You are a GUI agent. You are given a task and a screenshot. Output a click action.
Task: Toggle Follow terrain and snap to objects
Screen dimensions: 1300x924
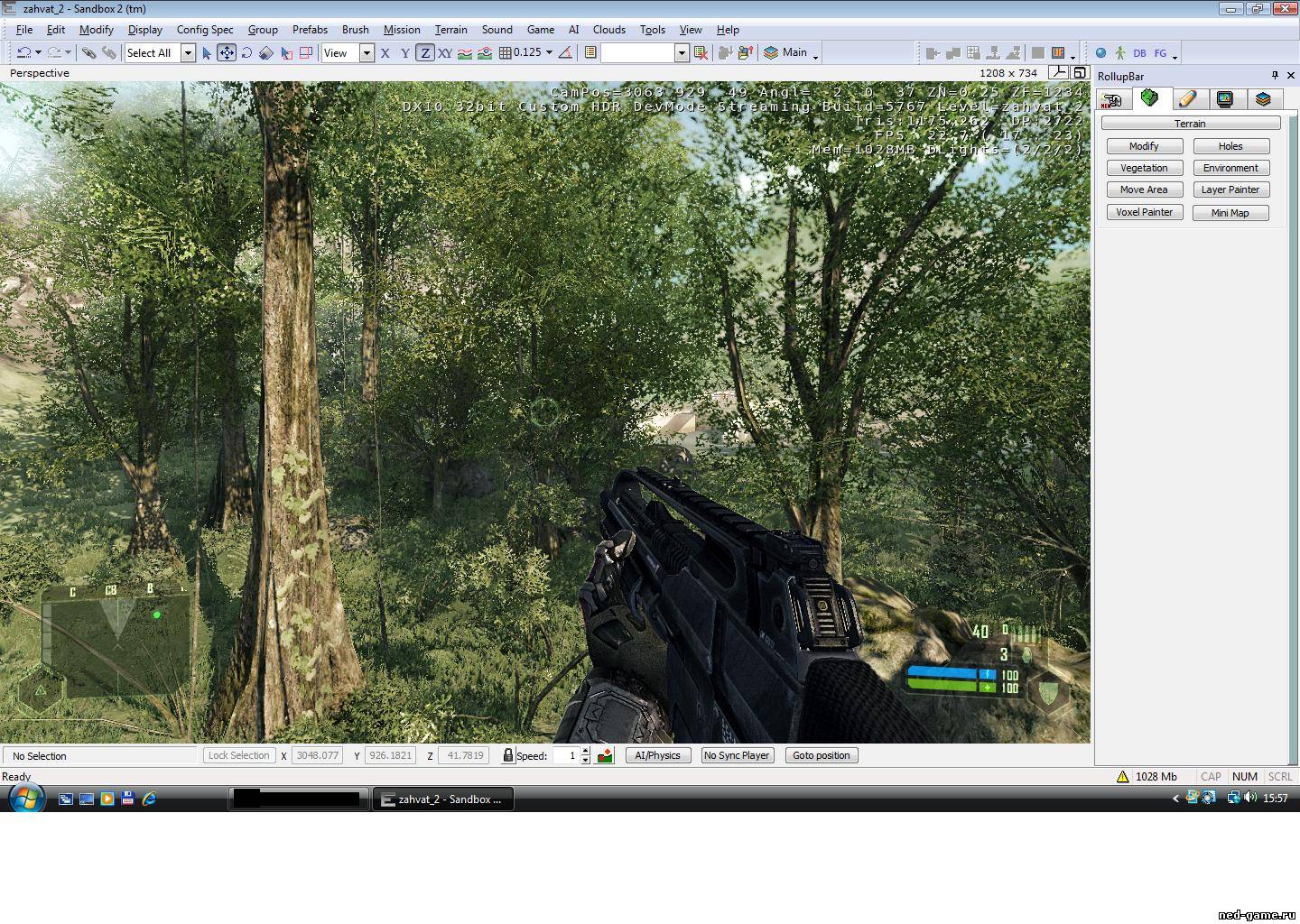[485, 53]
